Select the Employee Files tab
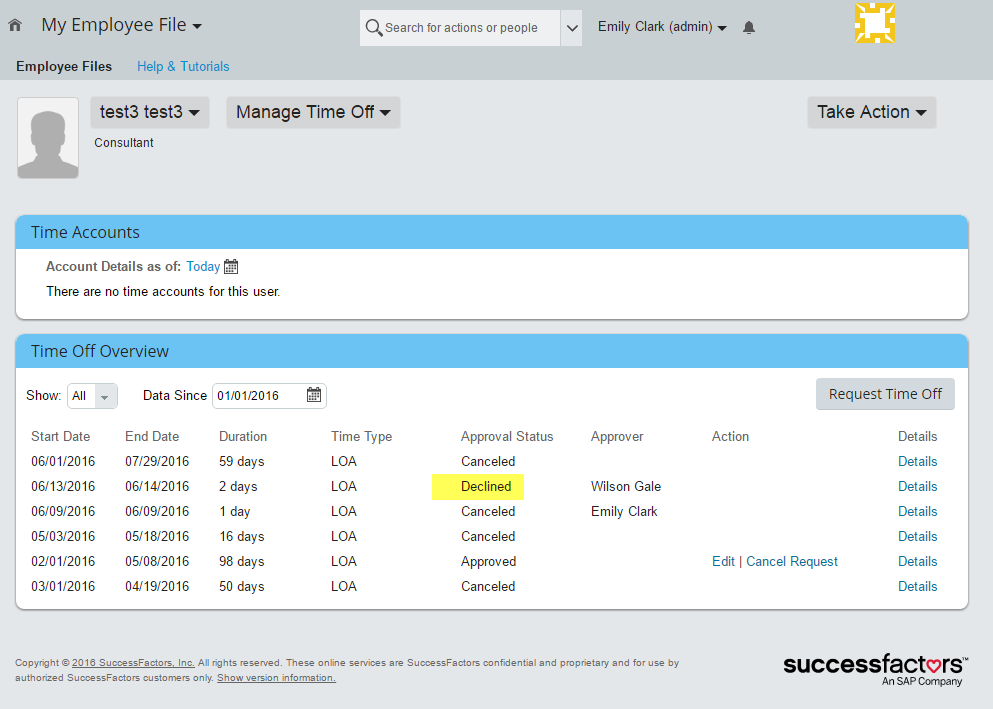 (x=64, y=66)
